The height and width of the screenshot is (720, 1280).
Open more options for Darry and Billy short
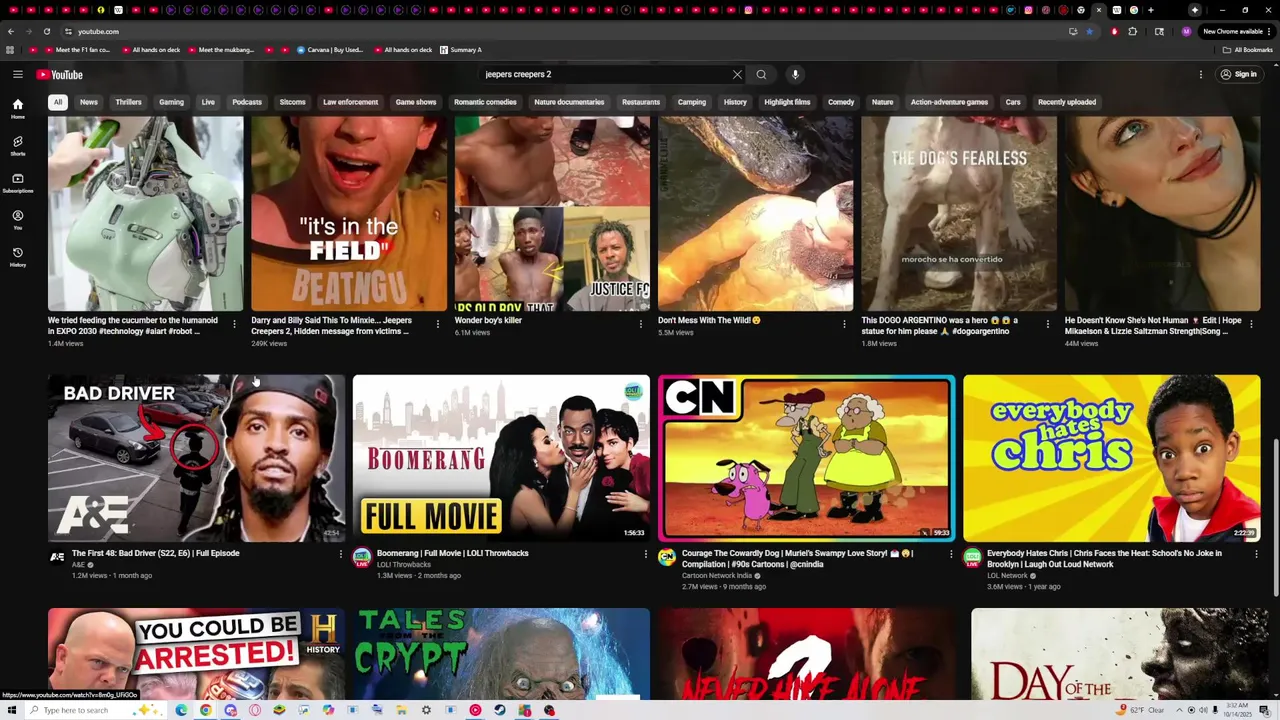click(437, 324)
